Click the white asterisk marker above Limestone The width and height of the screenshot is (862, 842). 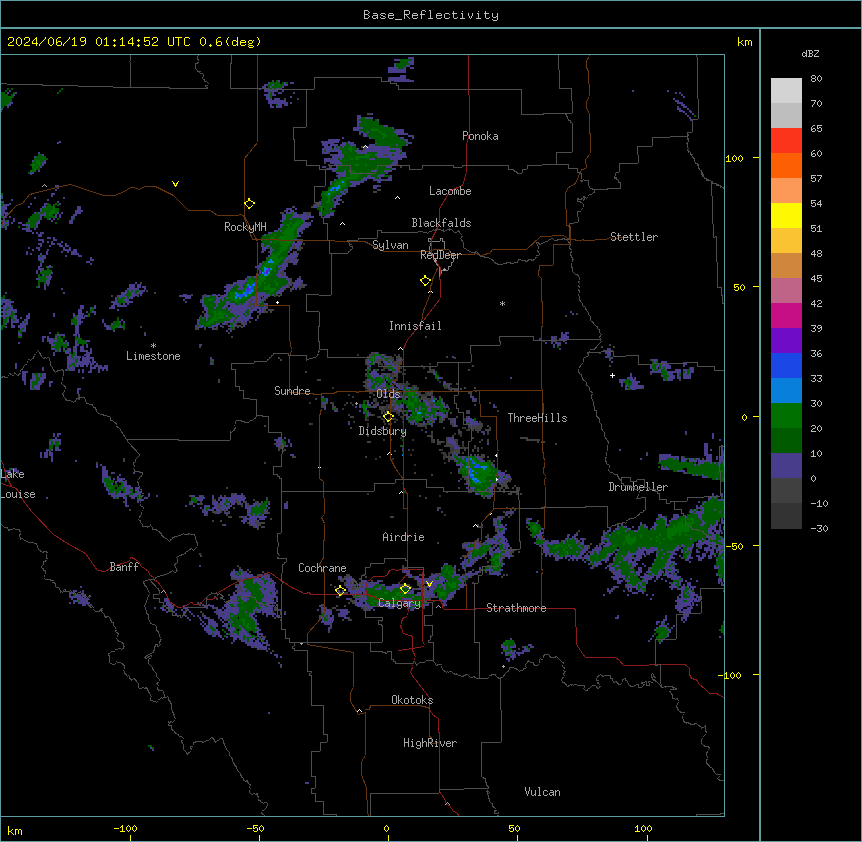pos(153,346)
